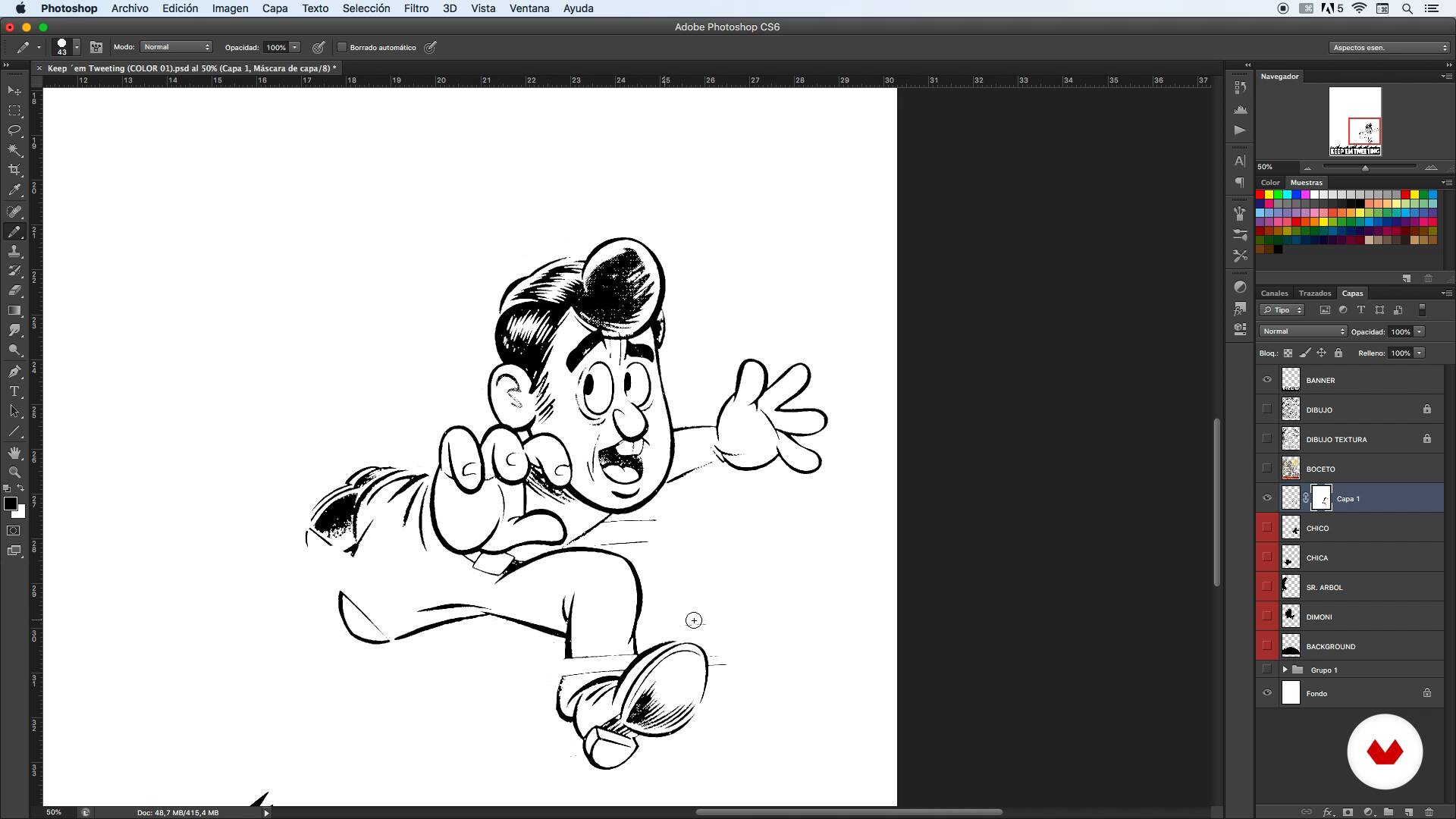Open the layer Opacidad dropdown arrow
Image resolution: width=1456 pixels, height=819 pixels.
[1419, 331]
